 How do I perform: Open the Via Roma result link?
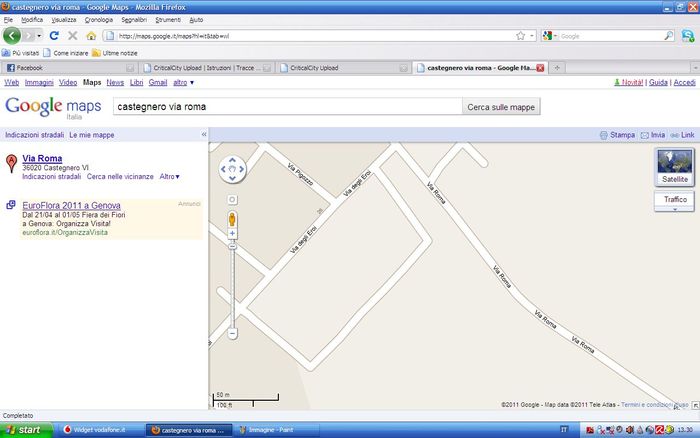pos(42,158)
